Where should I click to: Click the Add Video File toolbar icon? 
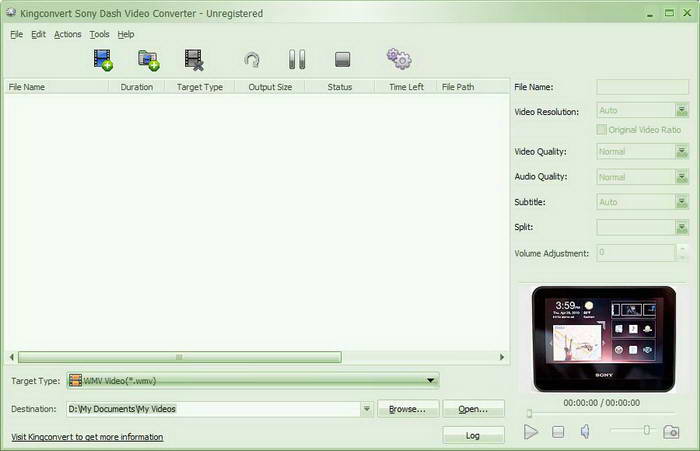(103, 60)
